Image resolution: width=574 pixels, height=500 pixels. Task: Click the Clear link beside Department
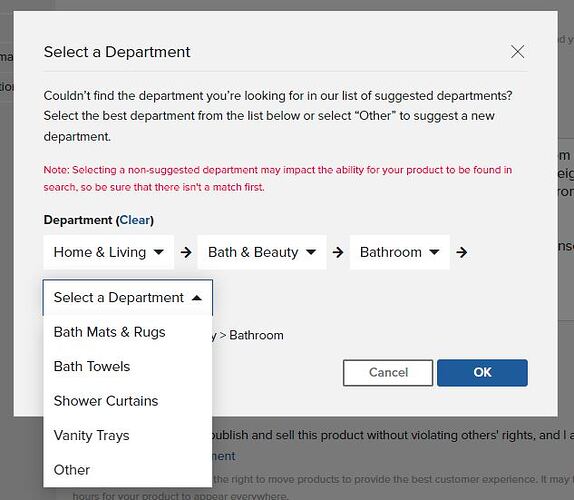[135, 220]
